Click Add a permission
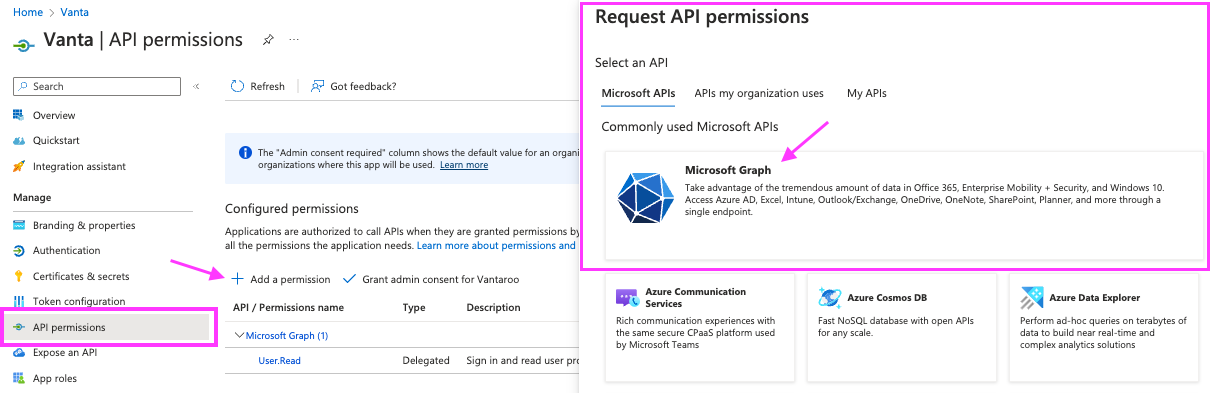The image size is (1214, 393). click(290, 279)
